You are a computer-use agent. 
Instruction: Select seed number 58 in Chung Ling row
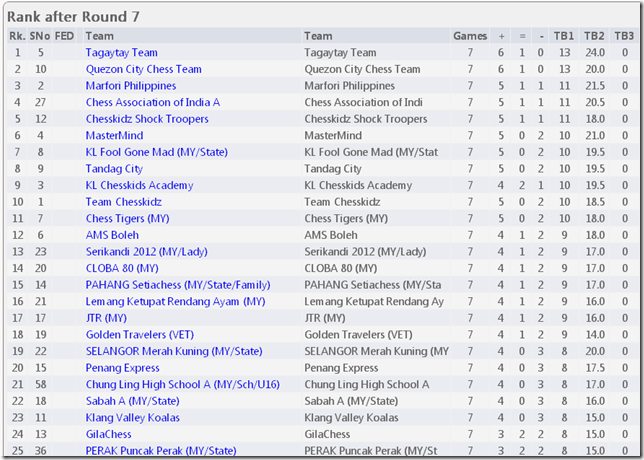[x=40, y=384]
